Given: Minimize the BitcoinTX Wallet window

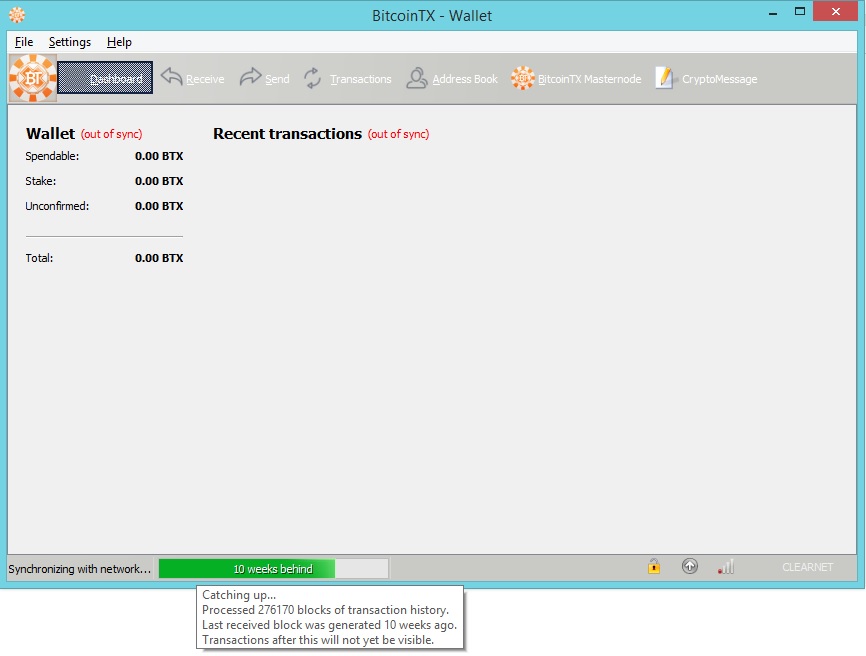Looking at the screenshot, I should click(x=773, y=13).
